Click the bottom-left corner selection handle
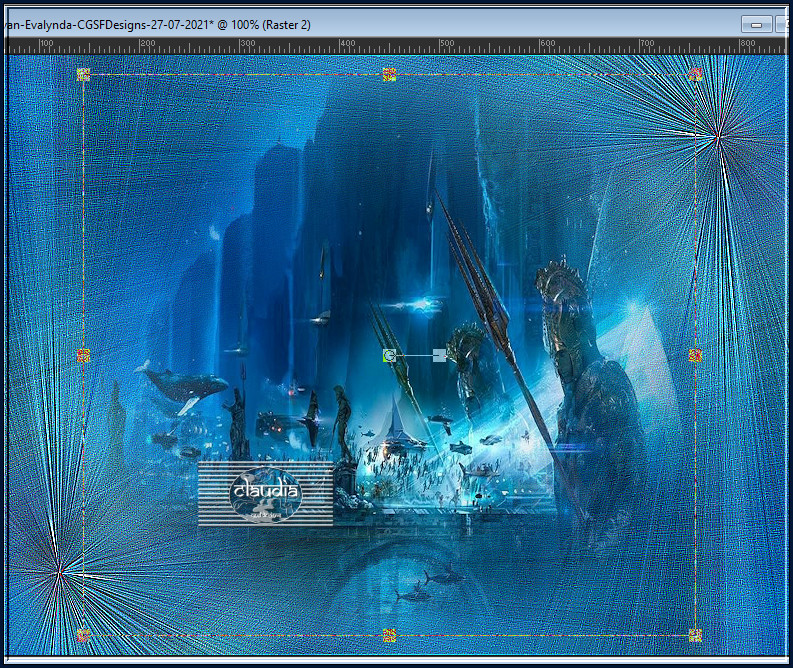This screenshot has height=668, width=793. tap(83, 636)
